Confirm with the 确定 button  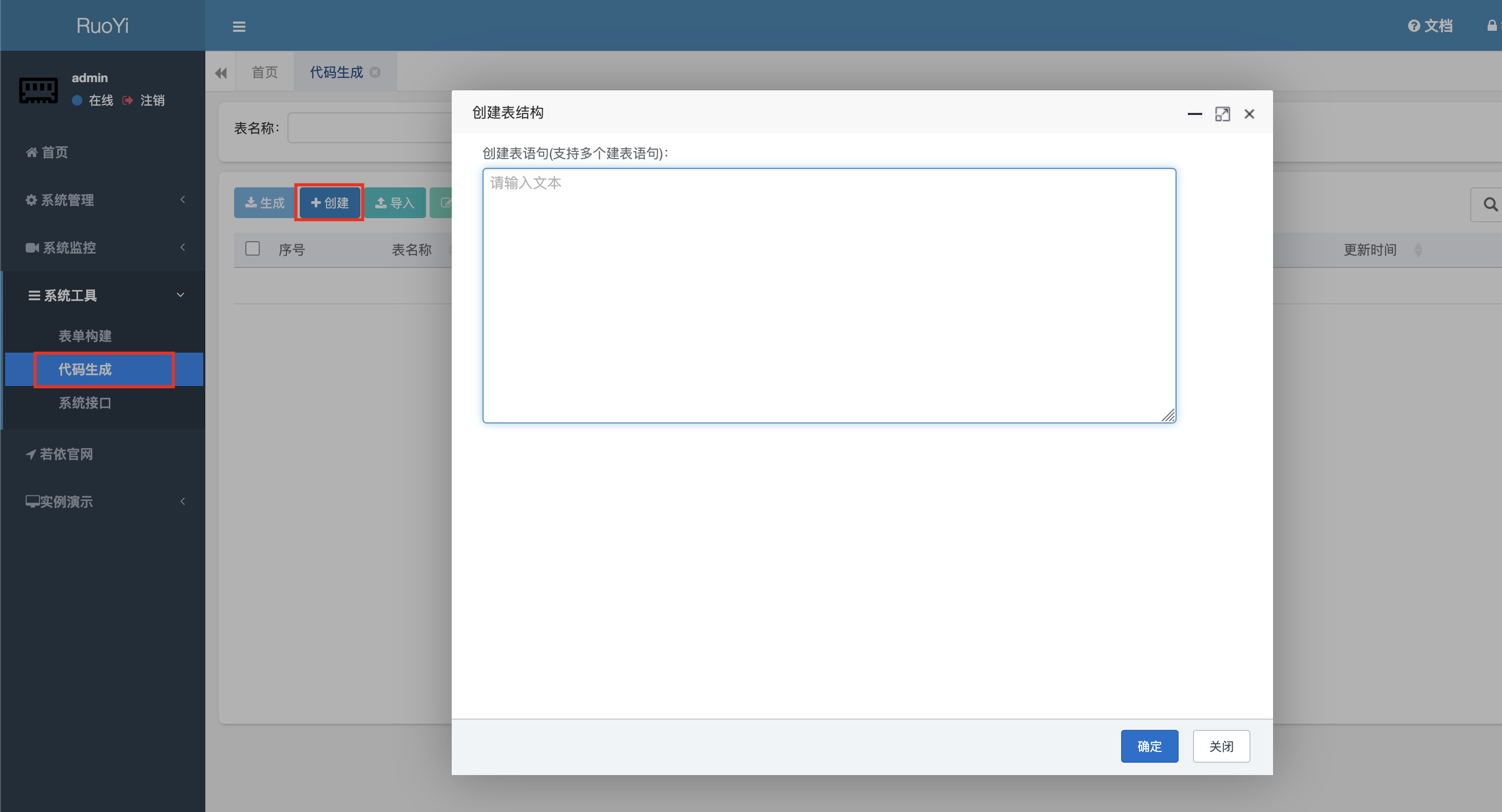(1149, 746)
